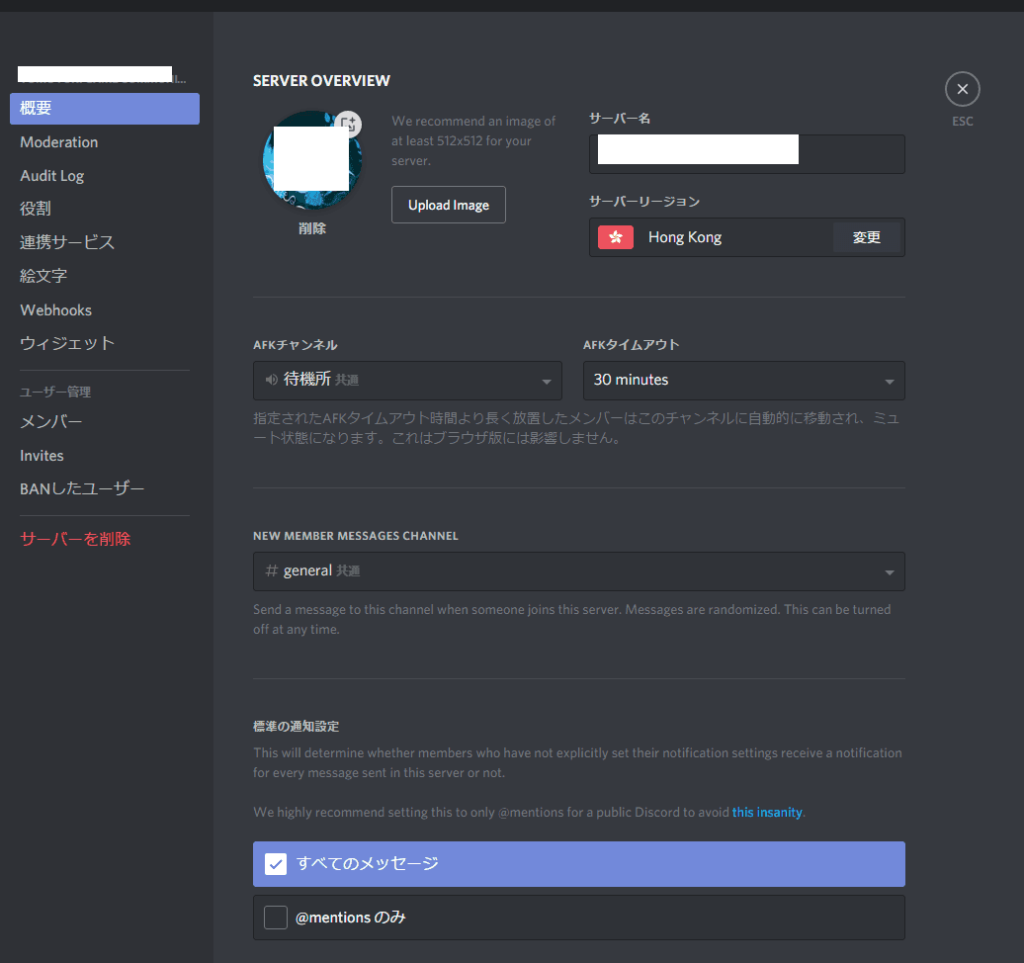Switch to the 絵文字 section
Screen dimensions: 1024x963
point(44,276)
